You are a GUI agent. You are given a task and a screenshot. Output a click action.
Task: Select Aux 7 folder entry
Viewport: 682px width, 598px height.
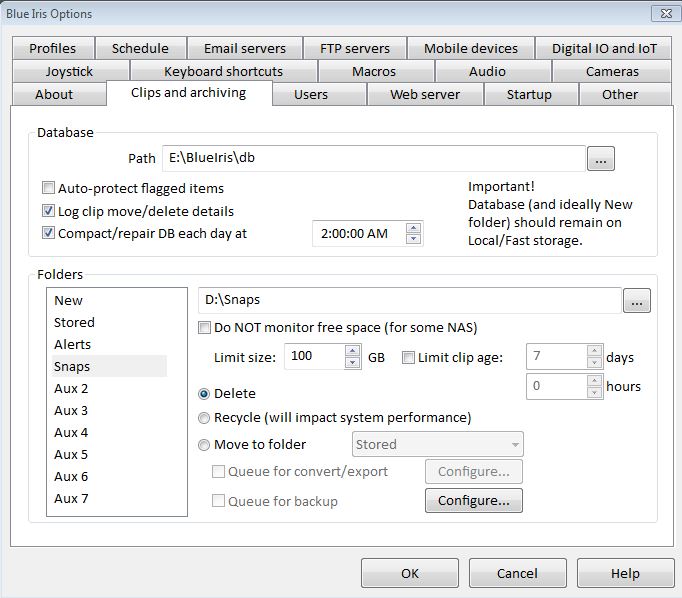click(109, 498)
